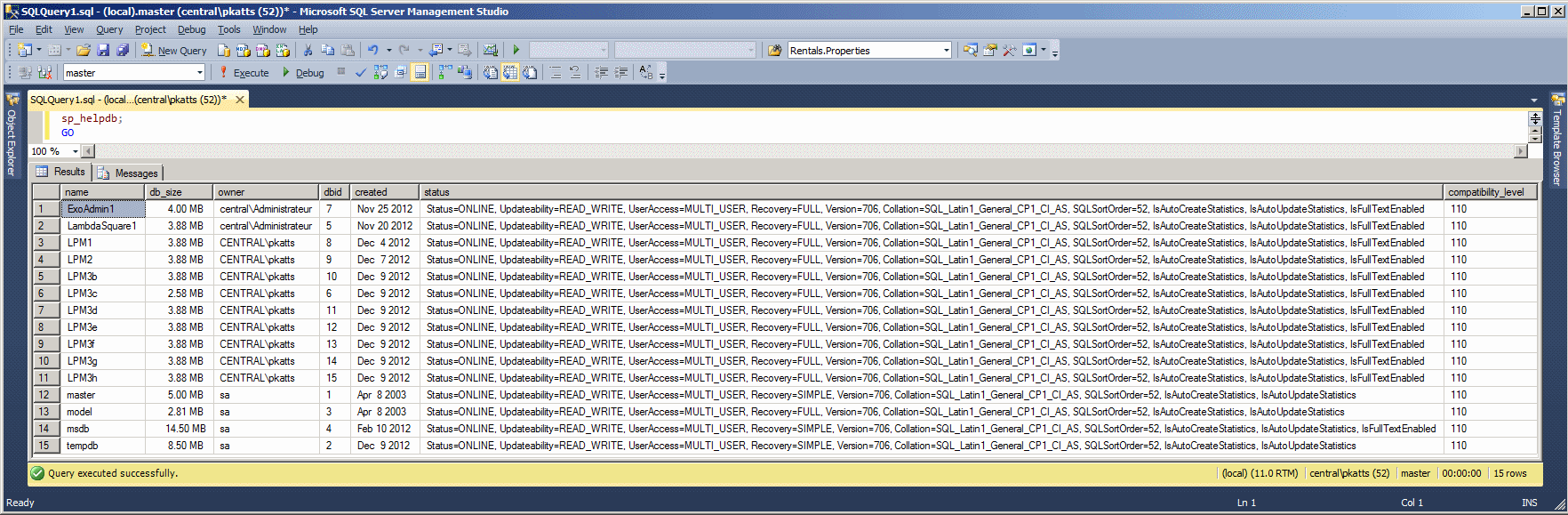Click the Activity Monitor icon
The height and width of the screenshot is (515, 1568).
[x=490, y=51]
